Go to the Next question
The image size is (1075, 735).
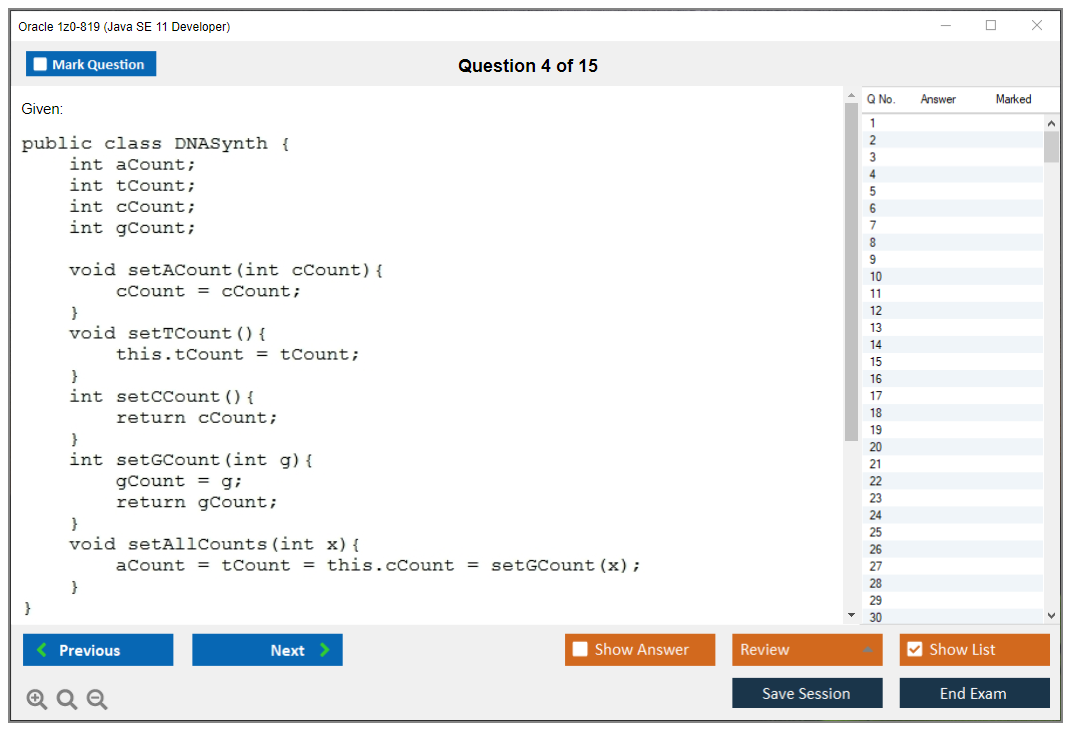coord(267,650)
